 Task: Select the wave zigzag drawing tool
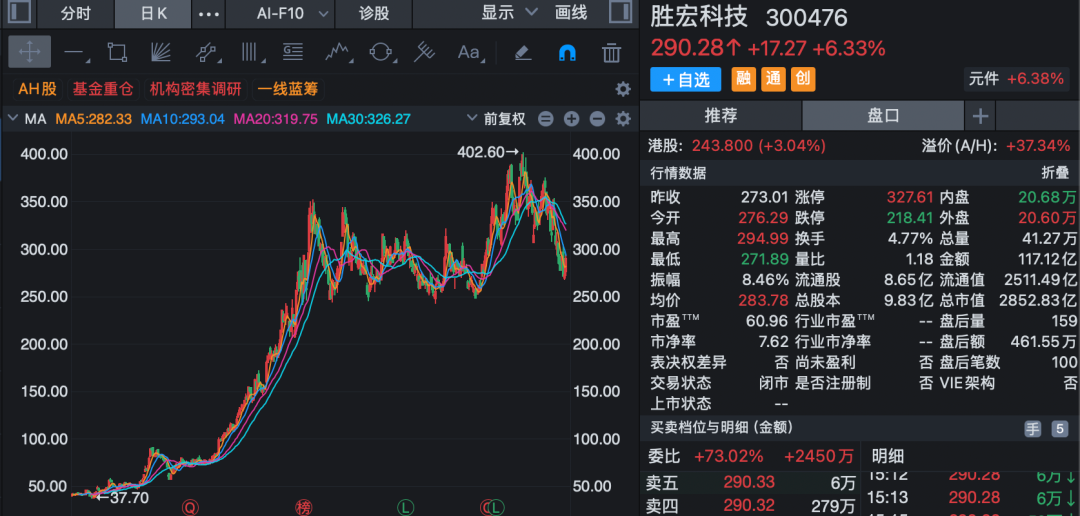pyautogui.click(x=338, y=52)
